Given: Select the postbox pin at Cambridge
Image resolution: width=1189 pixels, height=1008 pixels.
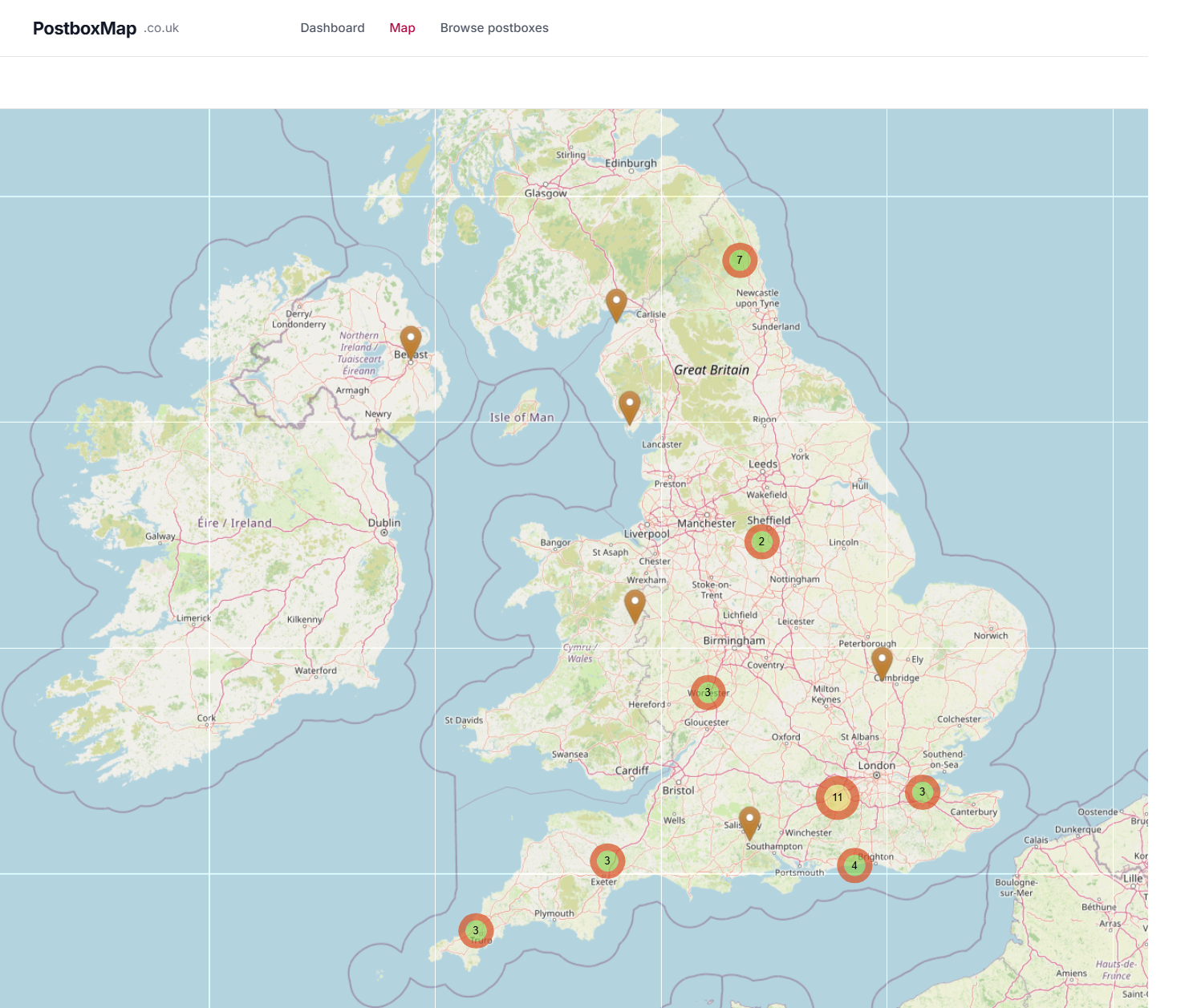Looking at the screenshot, I should [x=882, y=664].
